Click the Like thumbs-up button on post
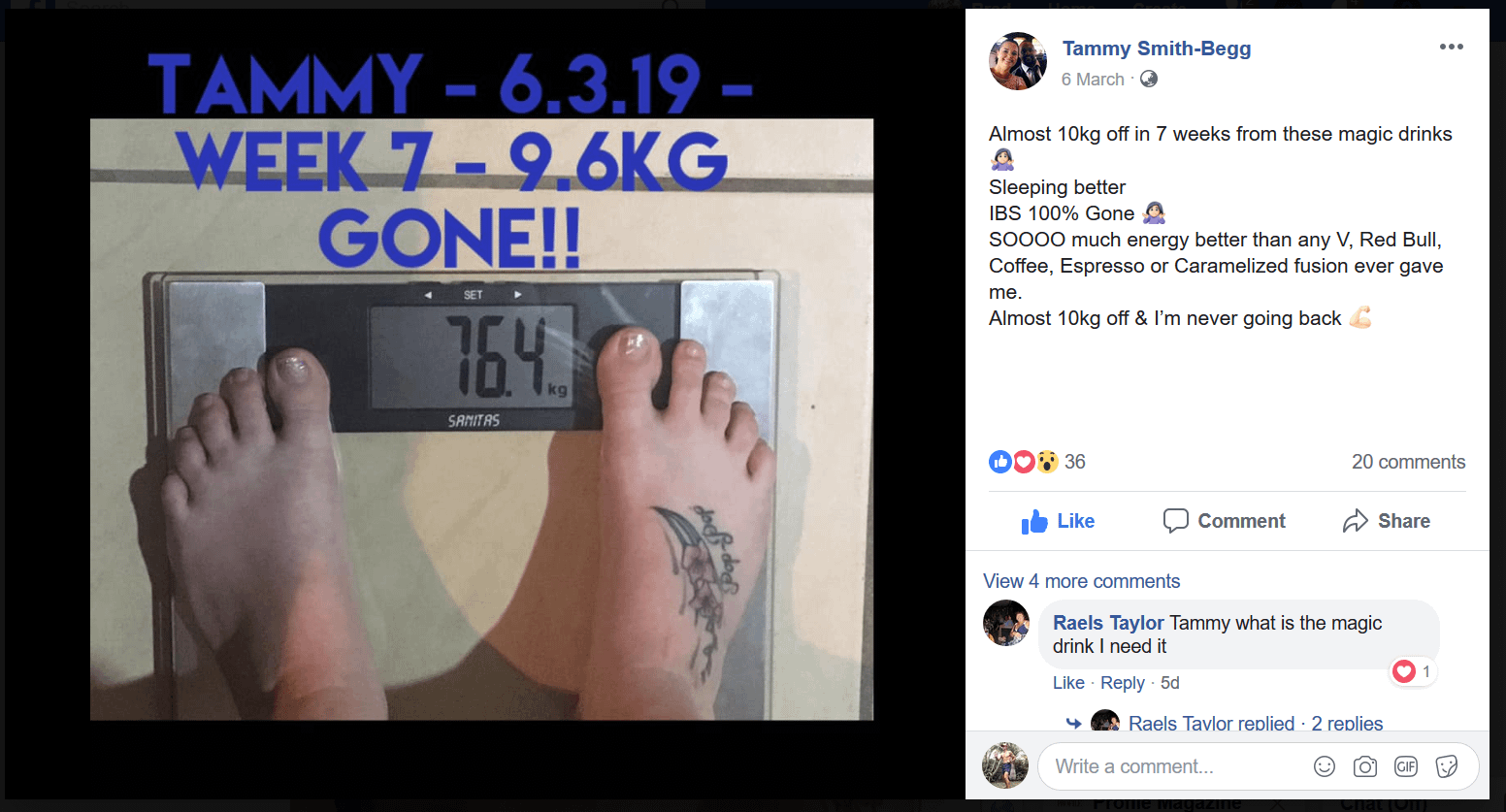Screen dimensions: 1506x812 [x=1058, y=521]
